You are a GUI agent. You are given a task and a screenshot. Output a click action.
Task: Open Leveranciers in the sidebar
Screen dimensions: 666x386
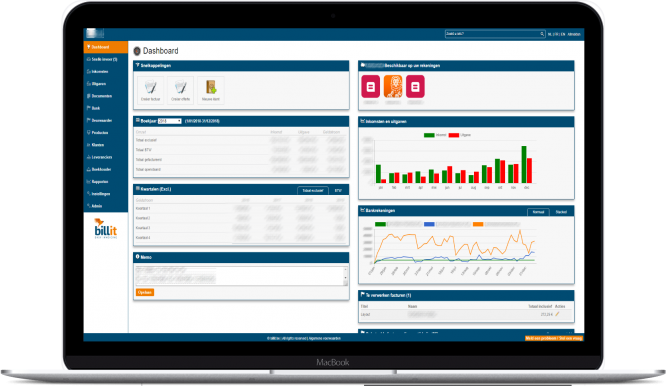pos(105,158)
